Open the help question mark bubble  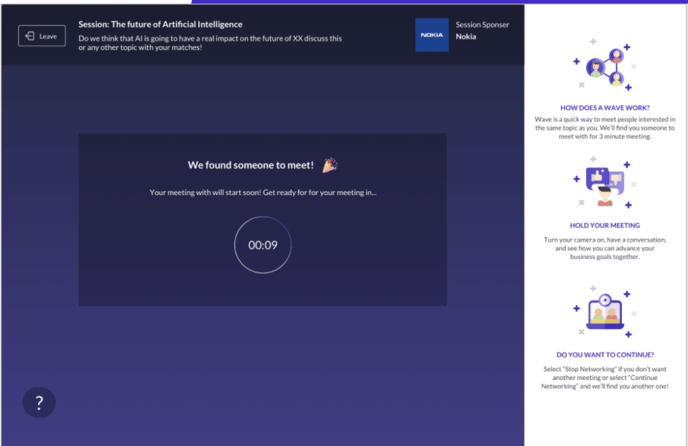39,402
